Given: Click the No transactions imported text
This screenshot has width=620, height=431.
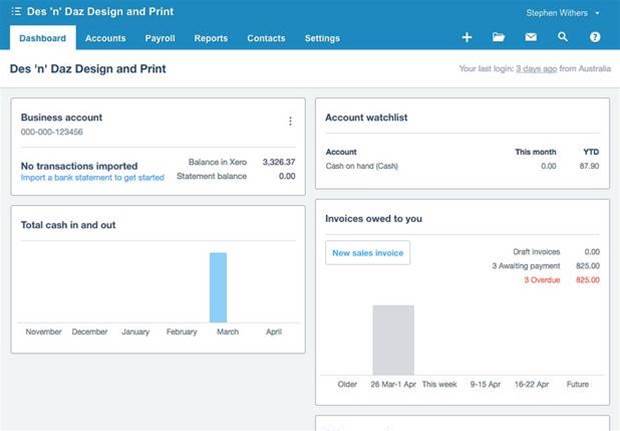Looking at the screenshot, I should pyautogui.click(x=79, y=166).
